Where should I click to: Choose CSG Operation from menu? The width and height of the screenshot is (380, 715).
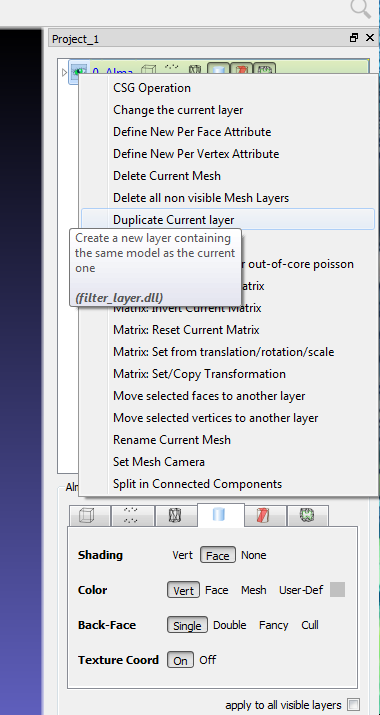click(x=228, y=88)
